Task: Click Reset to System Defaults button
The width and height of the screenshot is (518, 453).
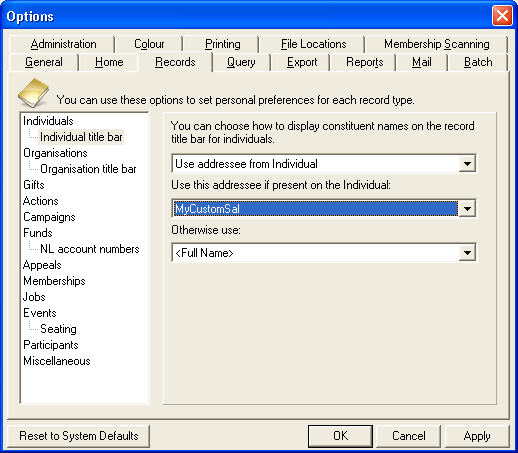Action: point(78,436)
